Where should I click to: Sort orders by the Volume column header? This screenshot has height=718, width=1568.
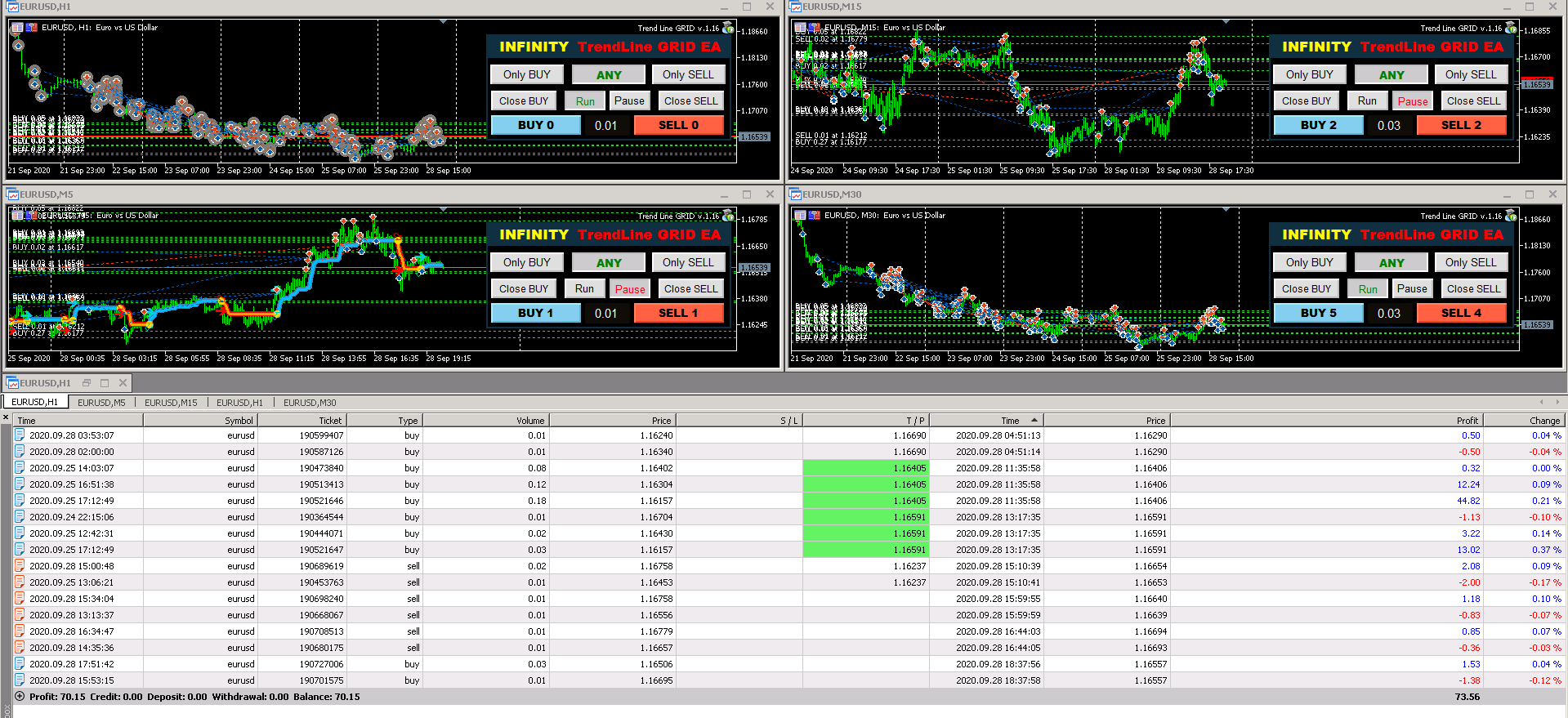(485, 421)
